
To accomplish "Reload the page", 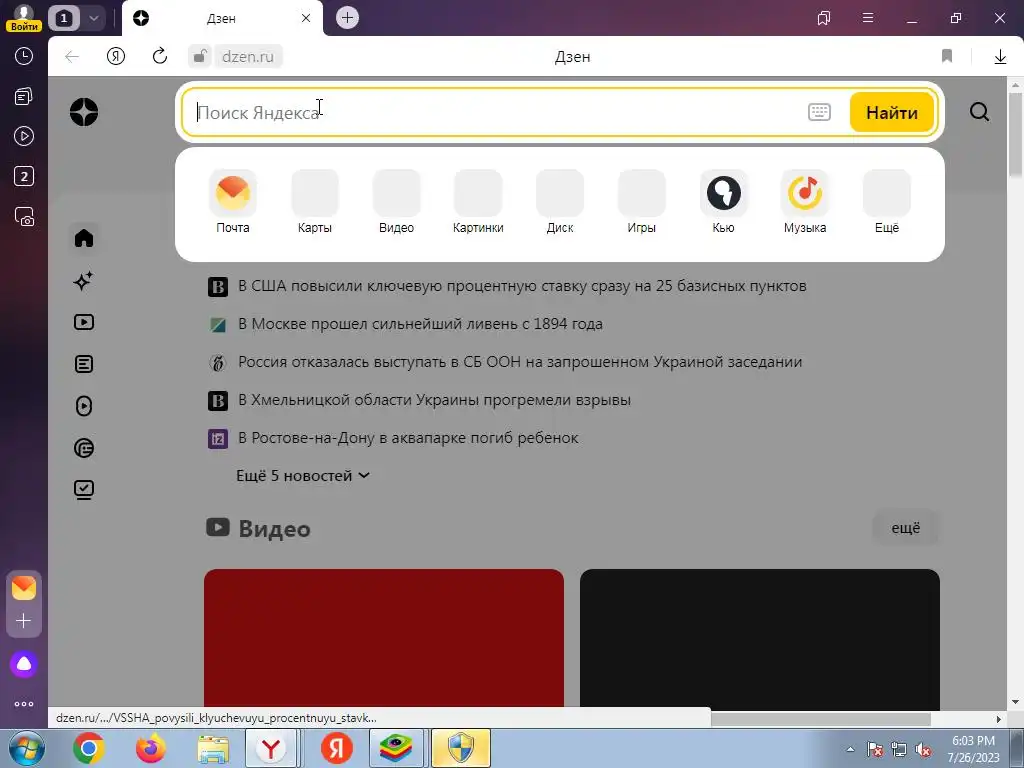I will [x=159, y=56].
